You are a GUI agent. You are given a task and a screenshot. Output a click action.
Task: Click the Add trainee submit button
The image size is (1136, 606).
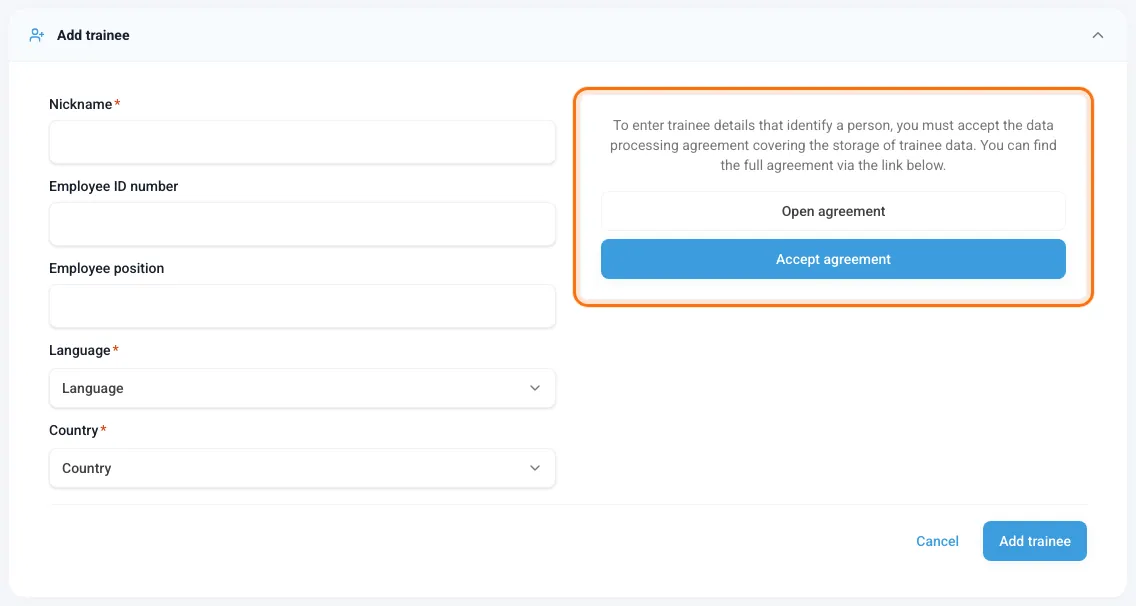[1035, 541]
